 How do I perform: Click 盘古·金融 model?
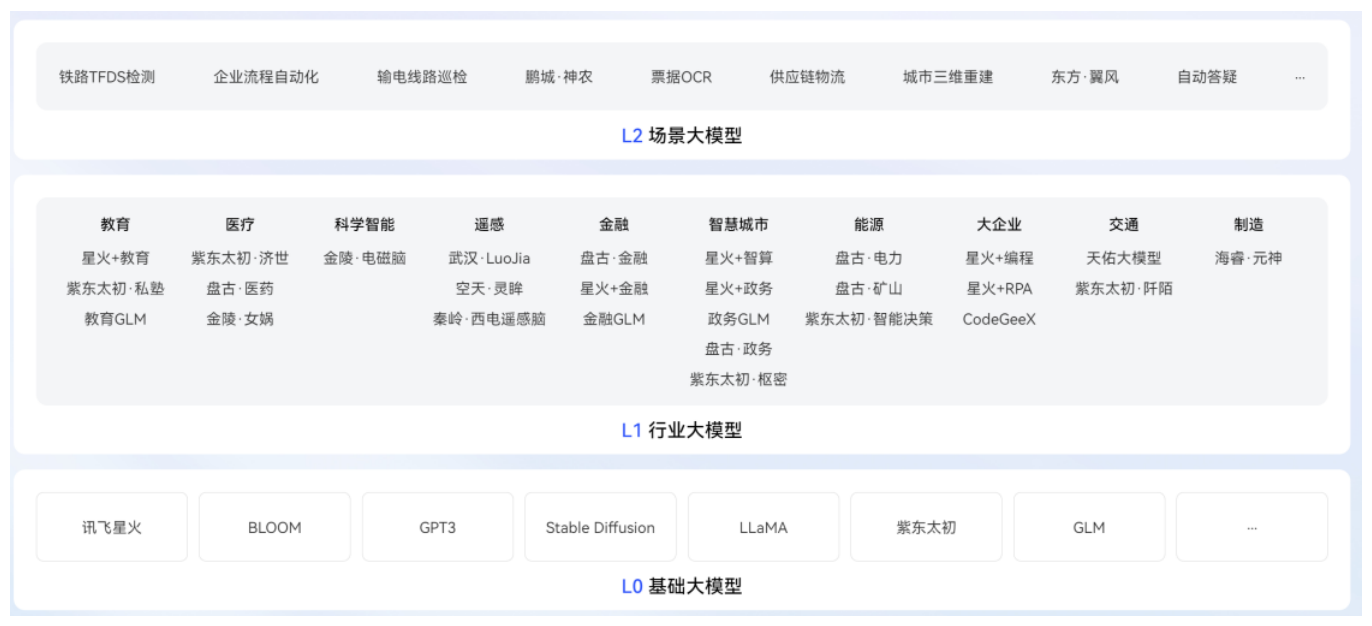pyautogui.click(x=614, y=258)
